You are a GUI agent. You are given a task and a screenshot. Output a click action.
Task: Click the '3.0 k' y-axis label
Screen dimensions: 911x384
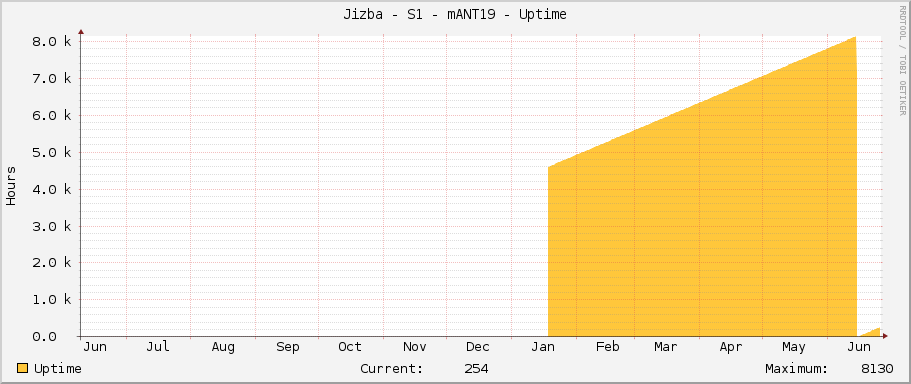click(52, 226)
